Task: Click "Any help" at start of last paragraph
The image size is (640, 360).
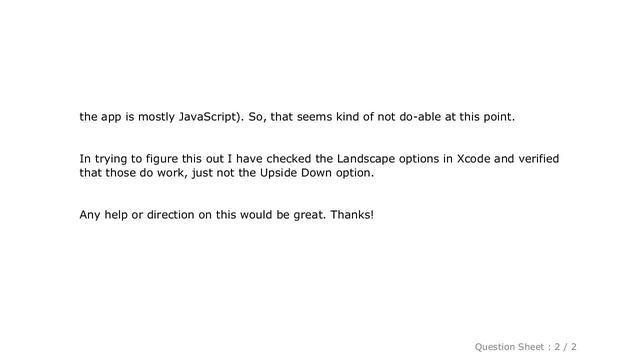Action: click(x=103, y=215)
